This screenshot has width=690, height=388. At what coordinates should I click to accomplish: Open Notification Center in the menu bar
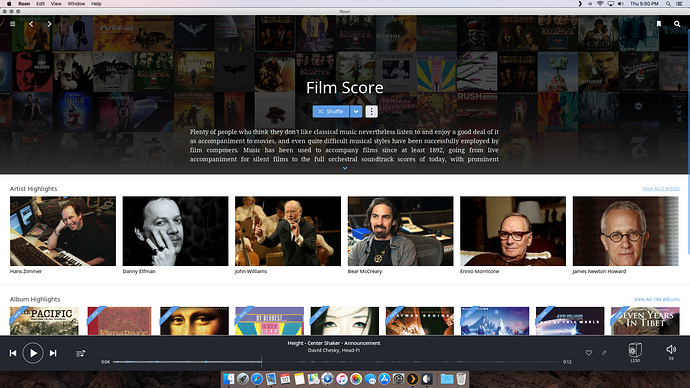(x=679, y=4)
